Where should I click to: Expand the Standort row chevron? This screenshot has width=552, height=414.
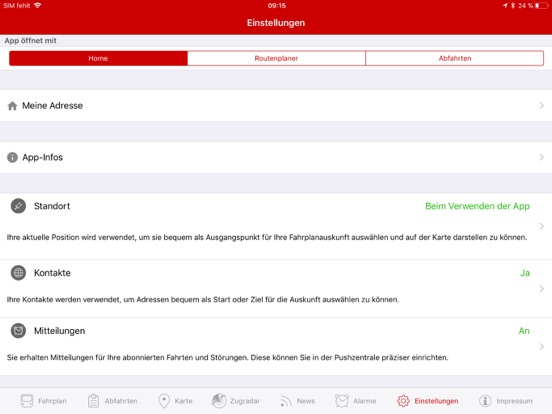coord(541,226)
